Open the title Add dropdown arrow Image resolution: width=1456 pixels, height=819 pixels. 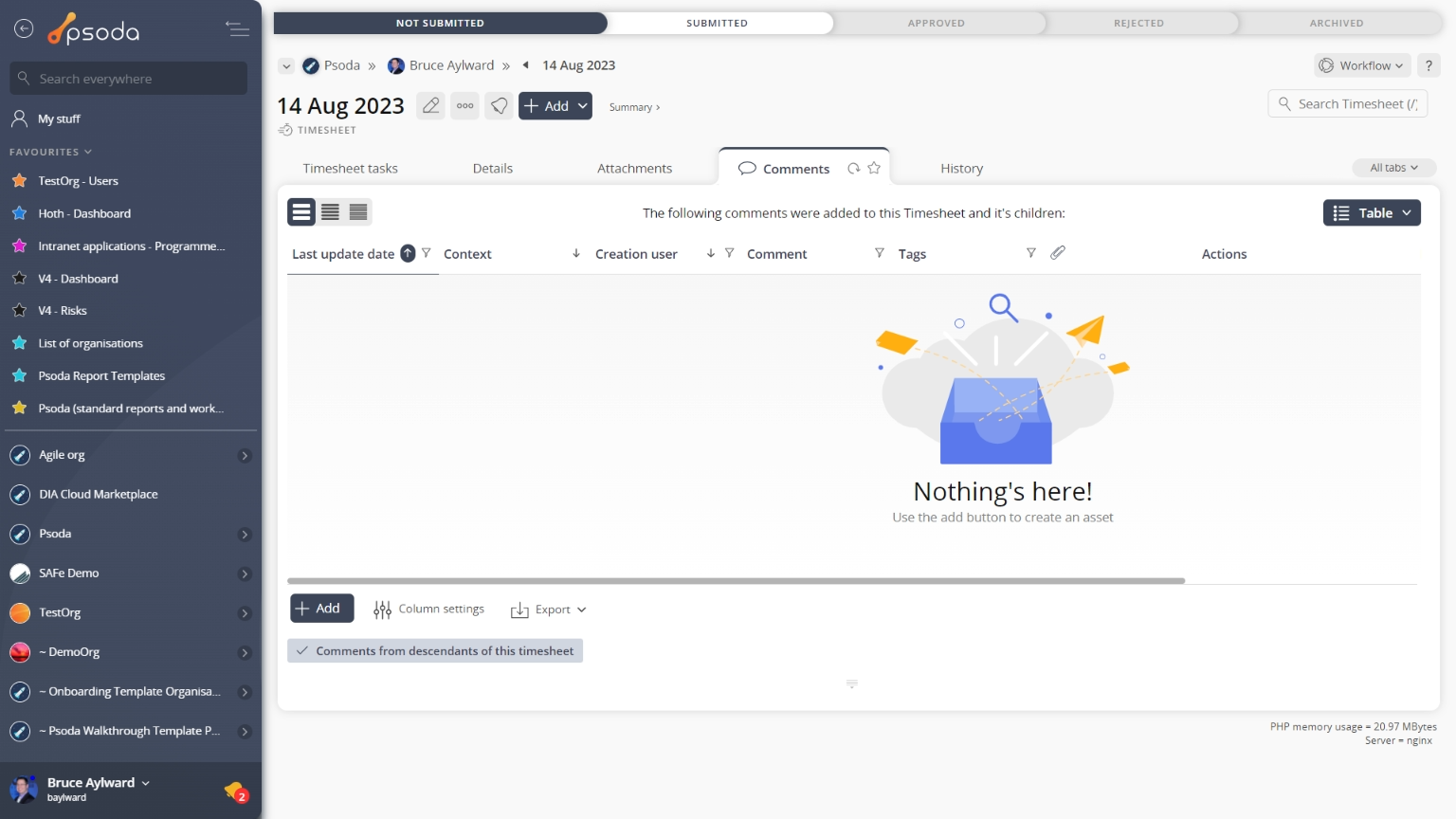[x=583, y=106]
